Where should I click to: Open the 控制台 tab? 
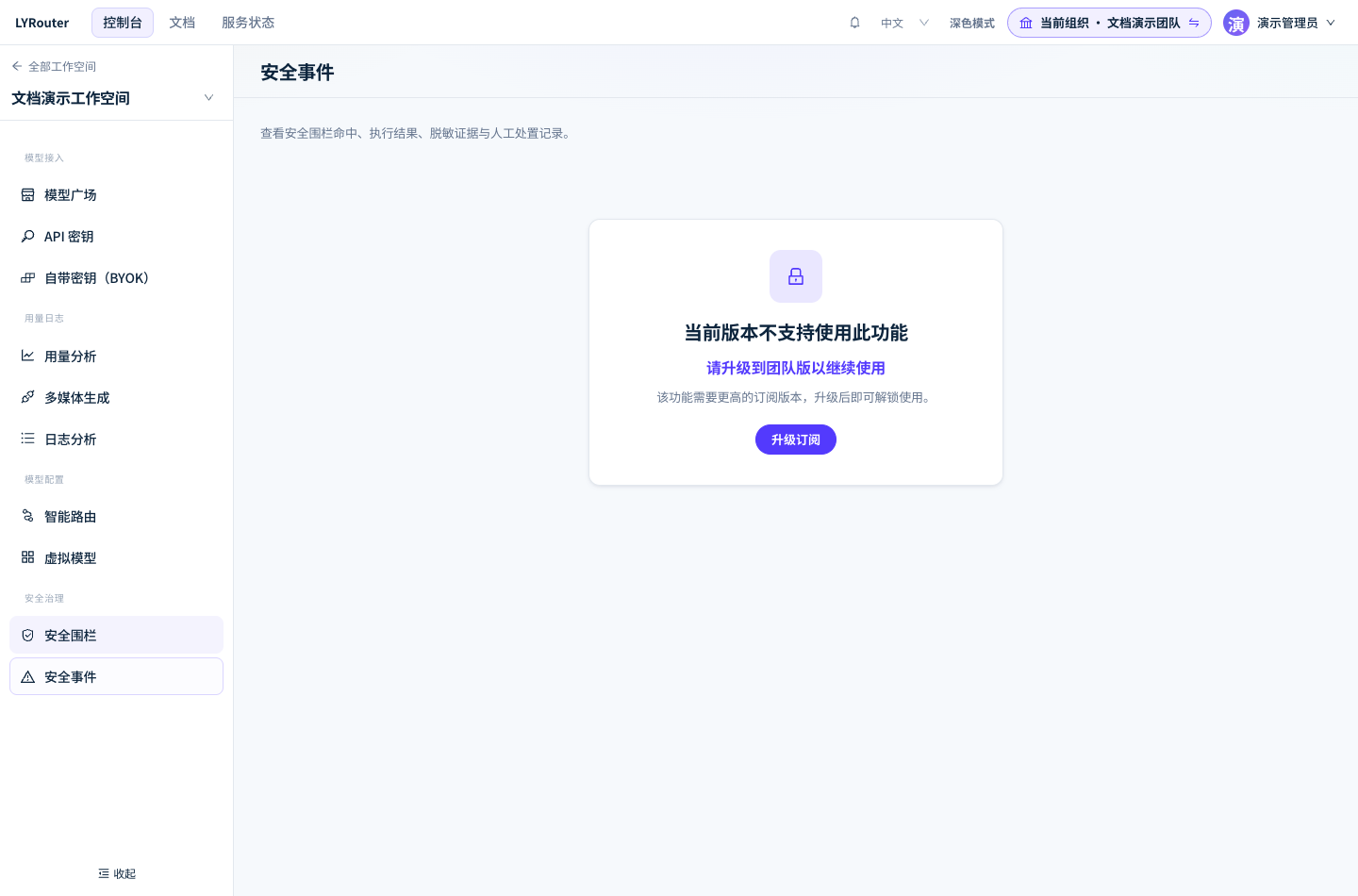coord(123,23)
